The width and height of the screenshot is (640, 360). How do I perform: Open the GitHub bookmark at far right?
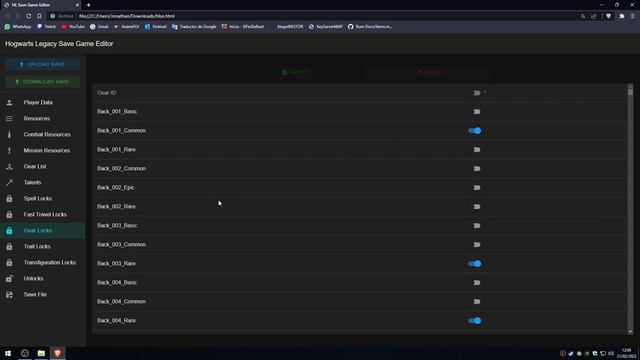(x=370, y=27)
